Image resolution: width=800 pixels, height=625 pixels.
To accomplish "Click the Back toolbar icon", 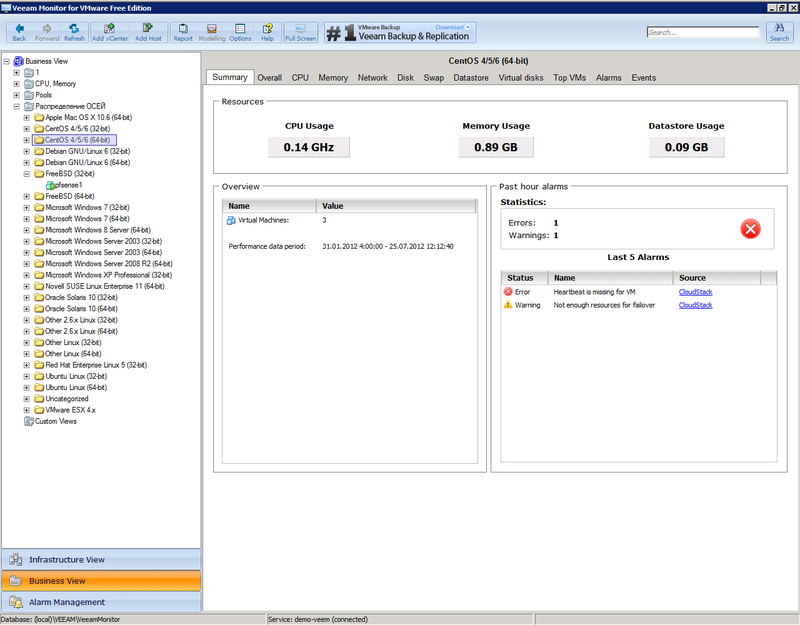I will point(19,32).
